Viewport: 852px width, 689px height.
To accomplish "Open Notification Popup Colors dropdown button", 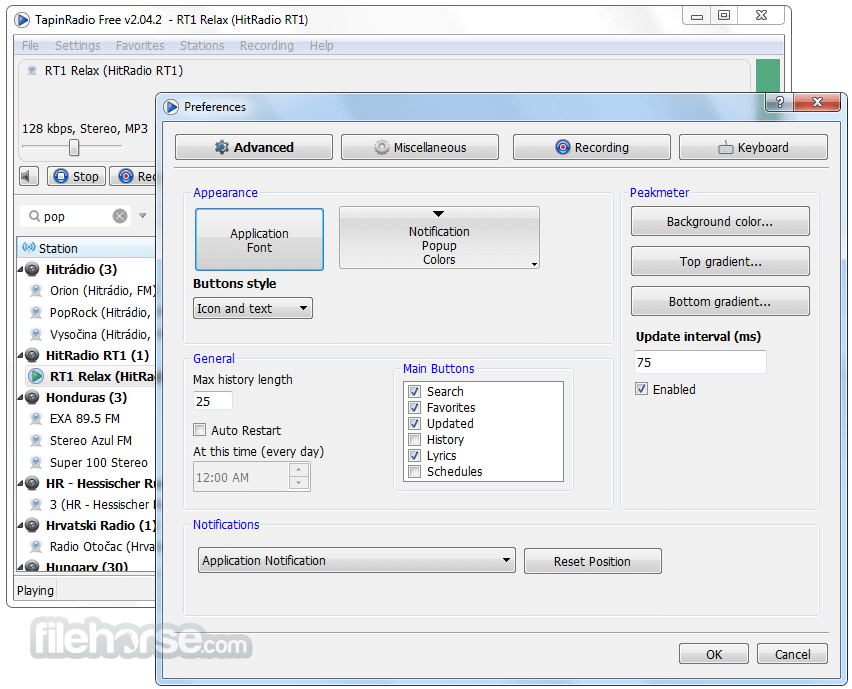I will (439, 237).
